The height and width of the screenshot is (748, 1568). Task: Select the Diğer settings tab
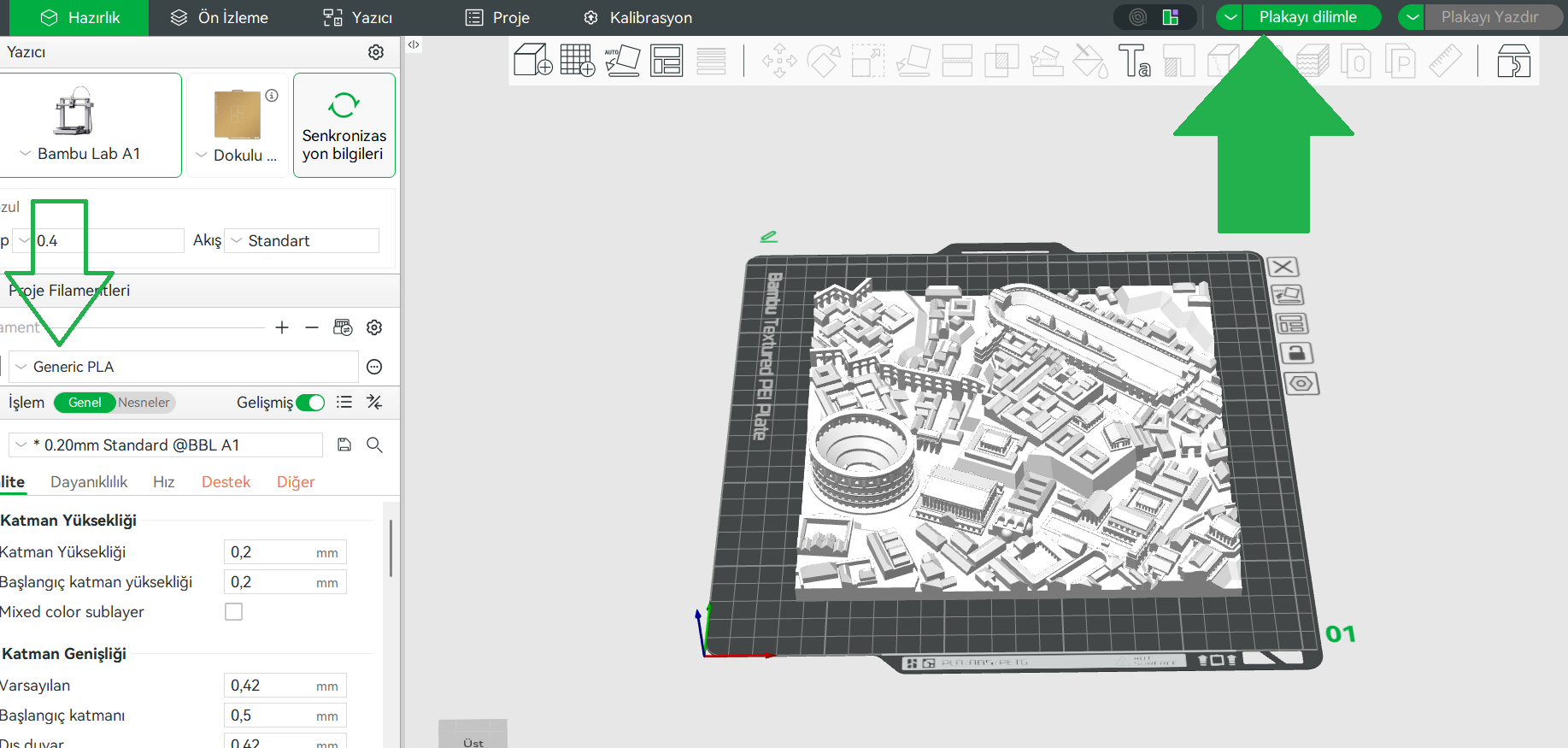pyautogui.click(x=296, y=482)
